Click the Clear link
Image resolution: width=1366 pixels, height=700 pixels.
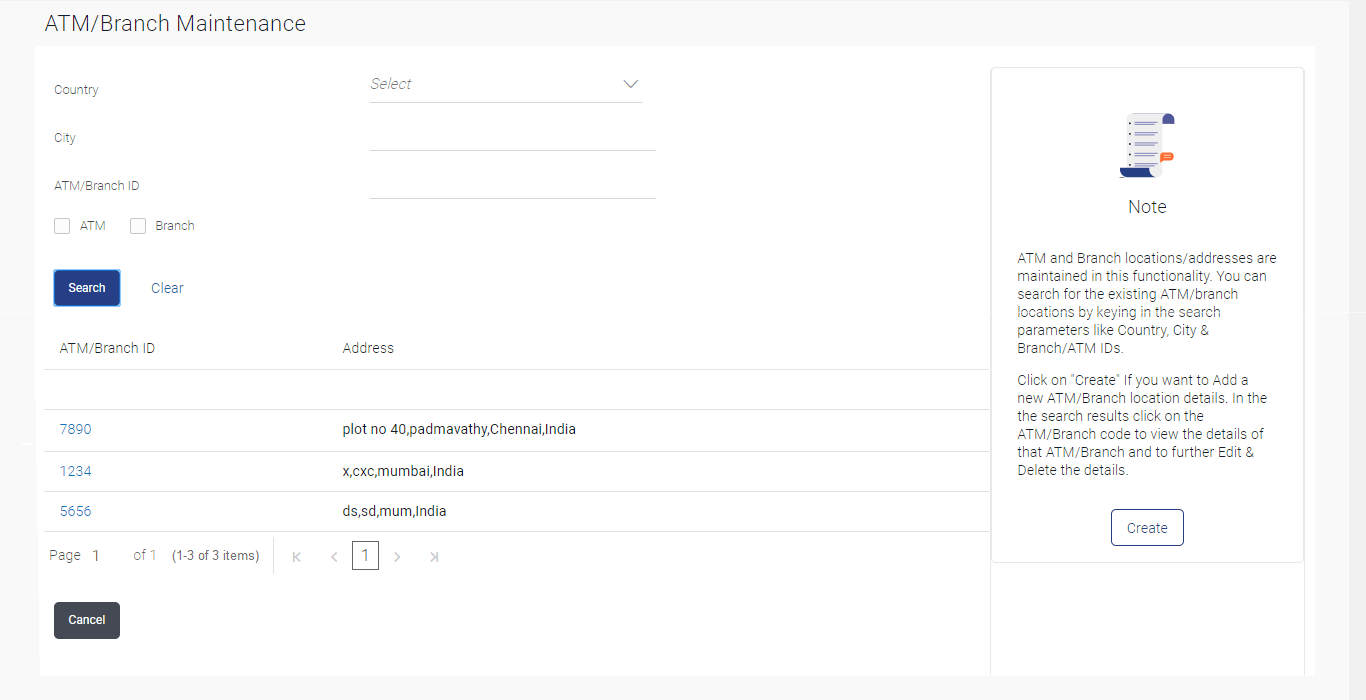pyautogui.click(x=167, y=288)
